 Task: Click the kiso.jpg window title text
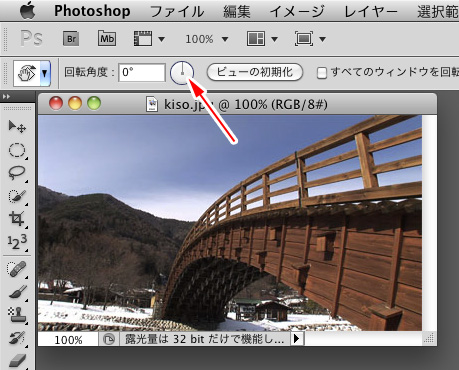tap(246, 104)
